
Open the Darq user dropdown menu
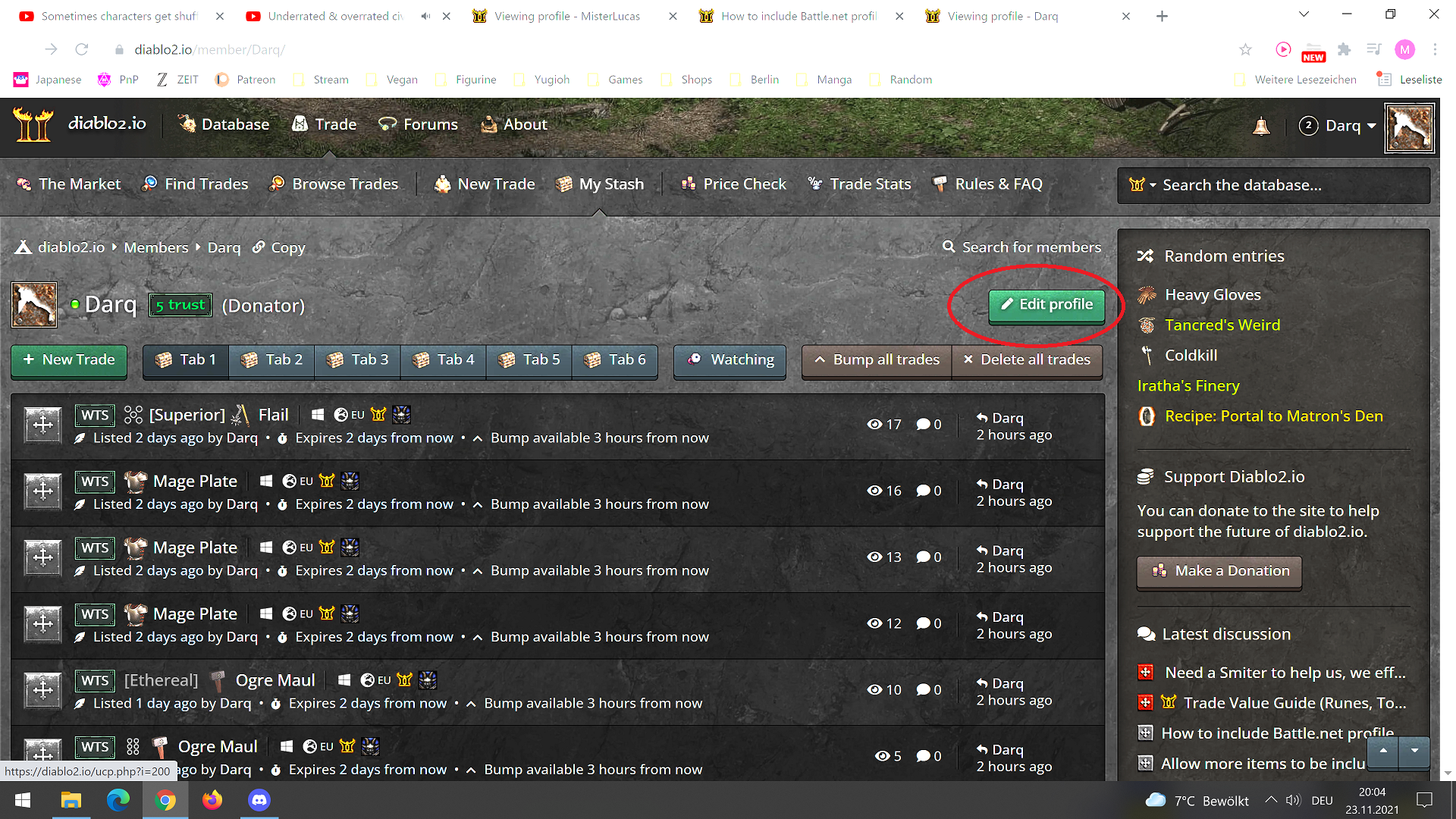(x=1338, y=126)
